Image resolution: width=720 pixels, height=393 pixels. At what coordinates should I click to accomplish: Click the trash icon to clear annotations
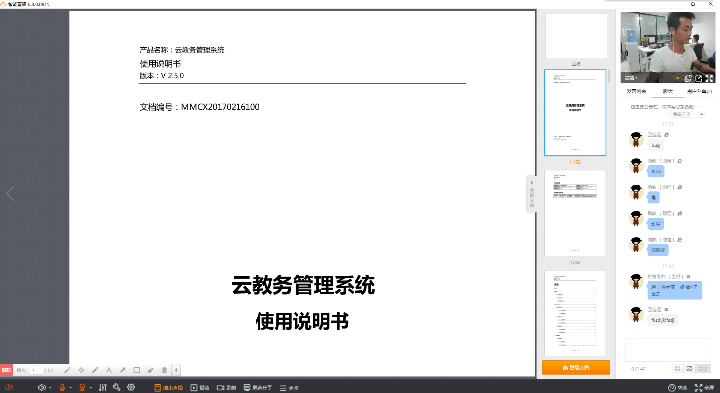pos(164,370)
